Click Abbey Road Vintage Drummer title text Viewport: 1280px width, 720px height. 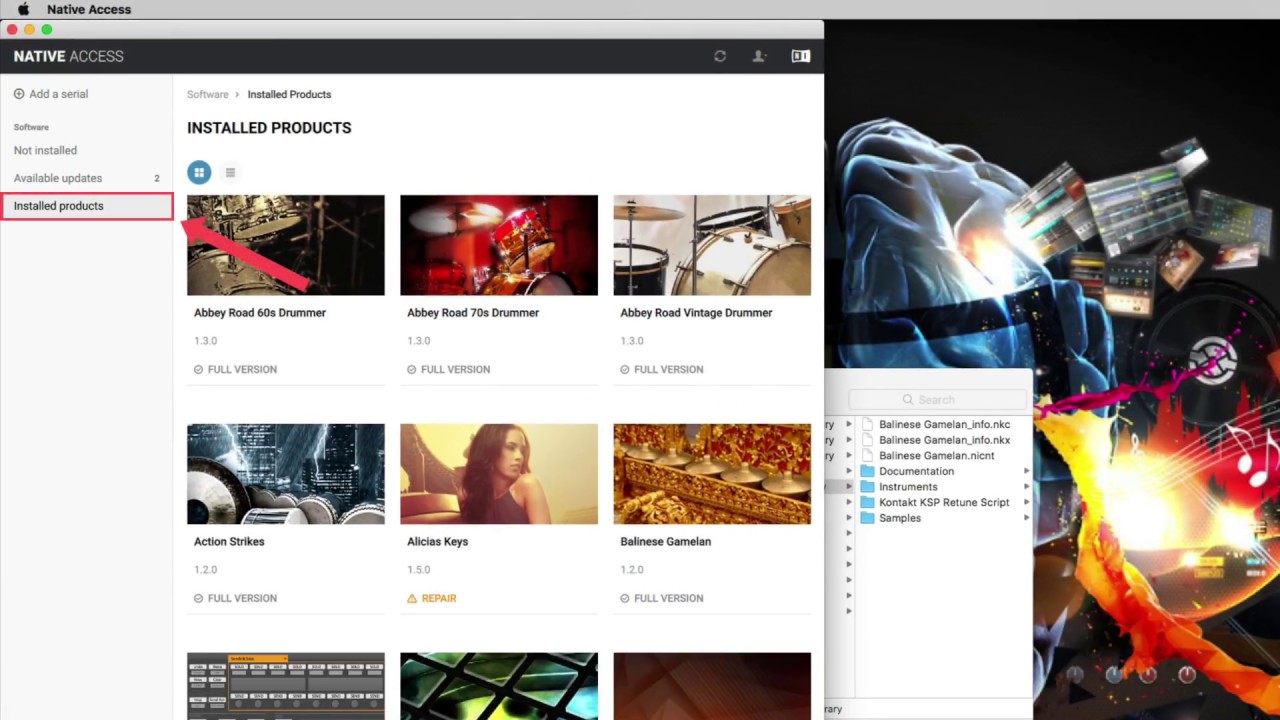point(696,312)
